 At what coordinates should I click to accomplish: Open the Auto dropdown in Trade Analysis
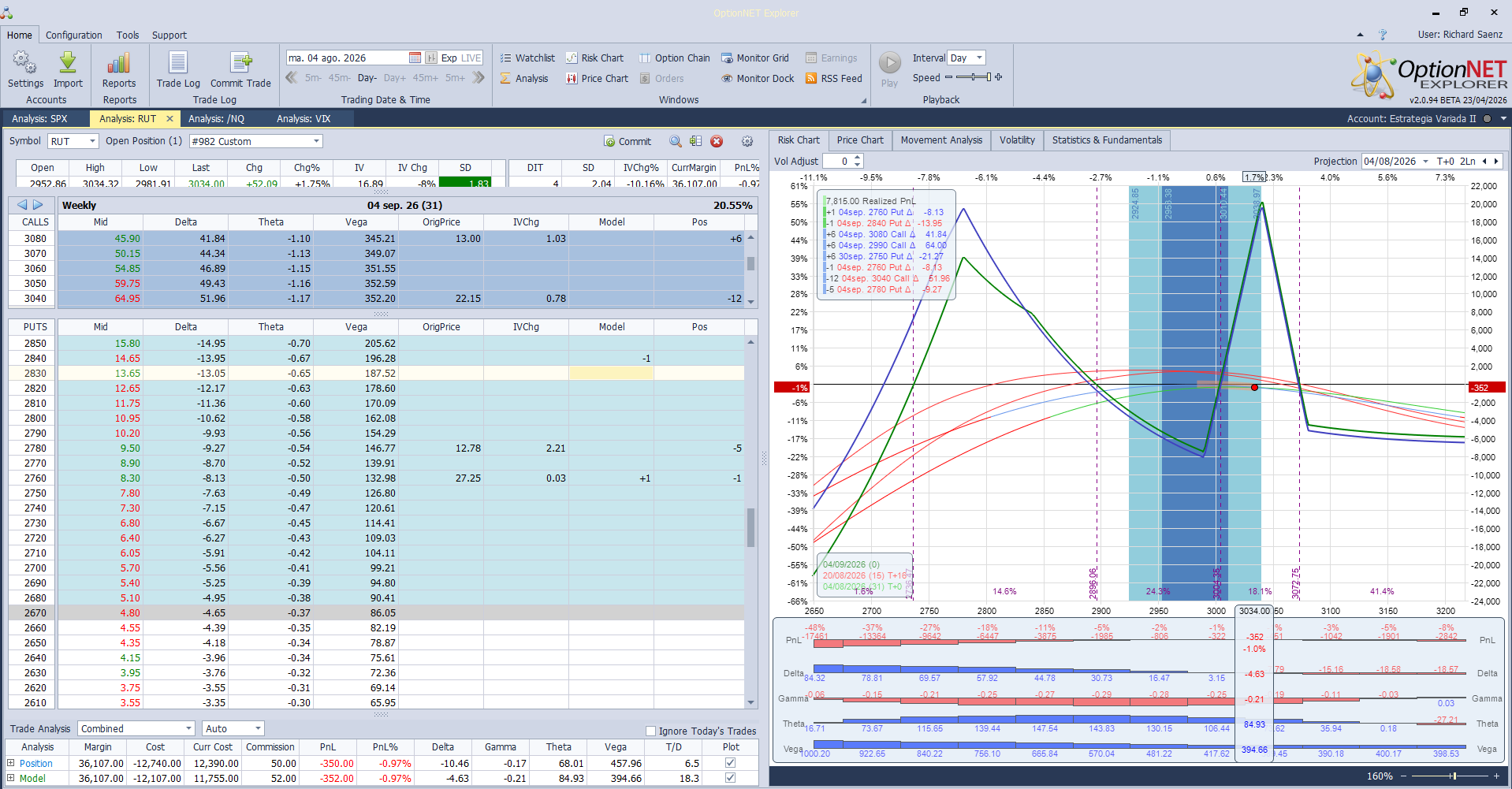233,728
